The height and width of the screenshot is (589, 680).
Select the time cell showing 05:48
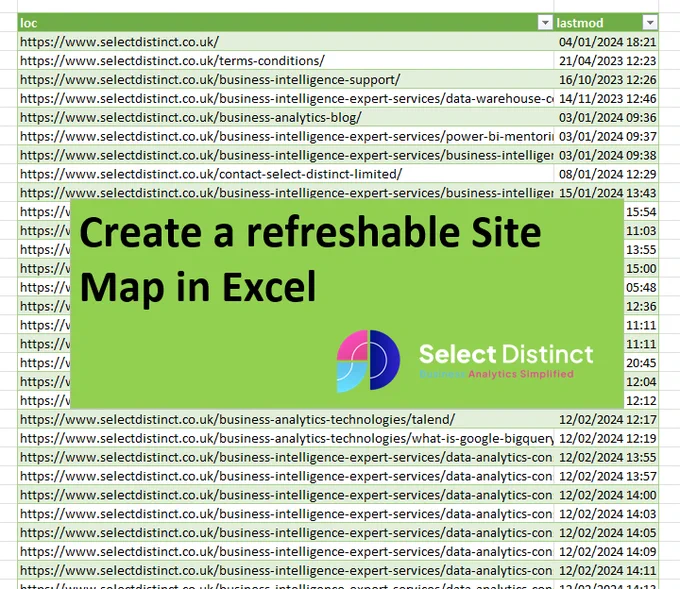pos(641,287)
